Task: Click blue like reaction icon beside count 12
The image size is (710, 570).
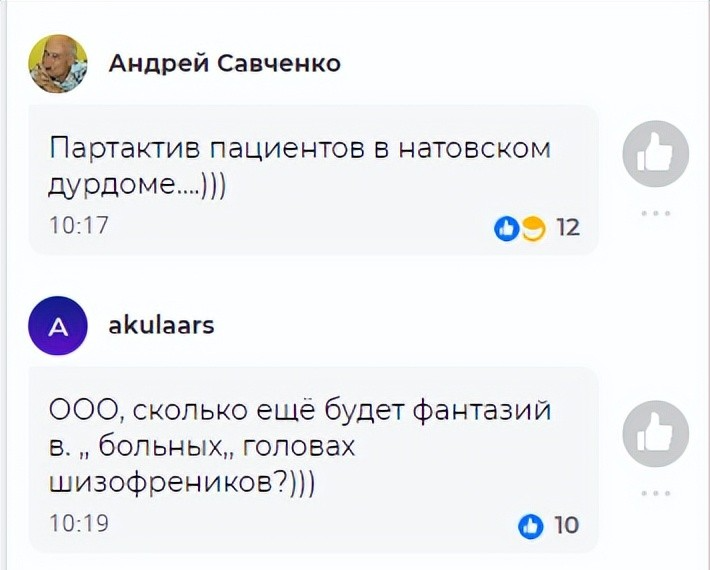Action: click(x=507, y=228)
